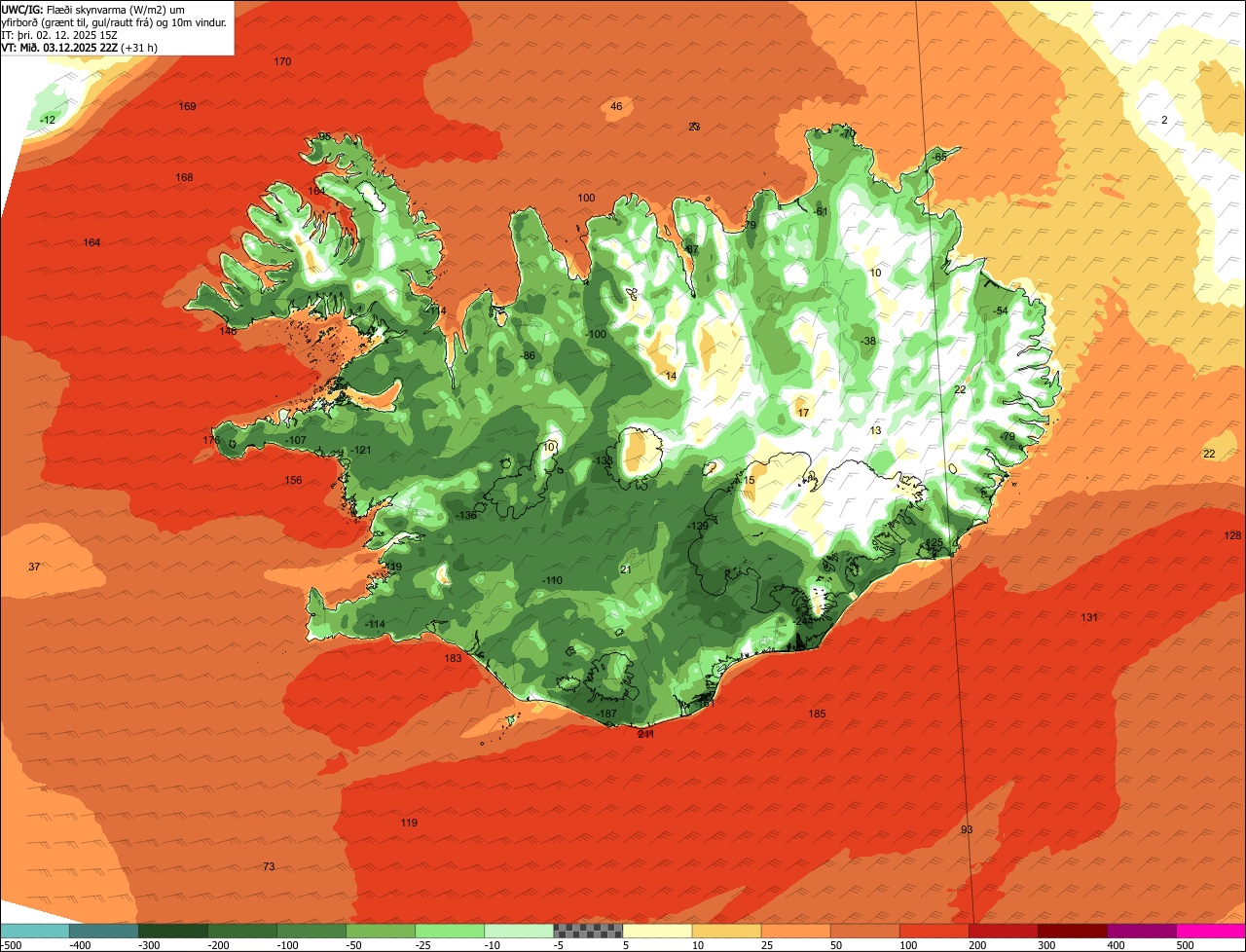Click the light orange legend swatch from 25 to 50
1246x952 pixels.
[795, 930]
